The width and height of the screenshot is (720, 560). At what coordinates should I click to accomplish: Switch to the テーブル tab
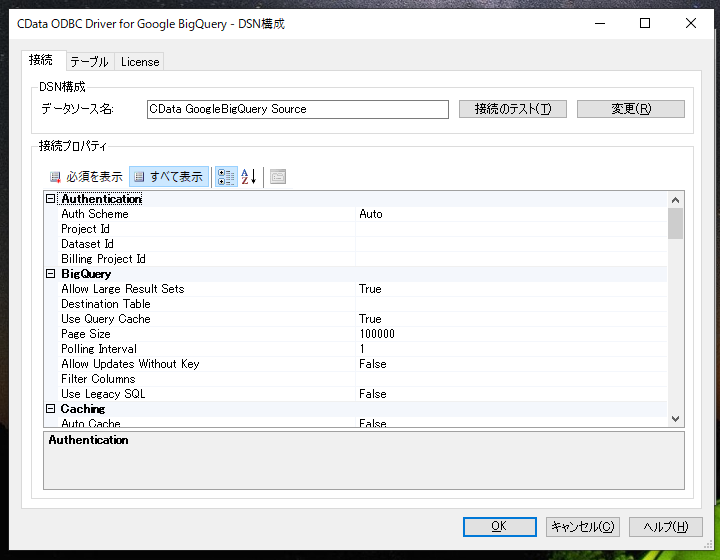(x=90, y=62)
